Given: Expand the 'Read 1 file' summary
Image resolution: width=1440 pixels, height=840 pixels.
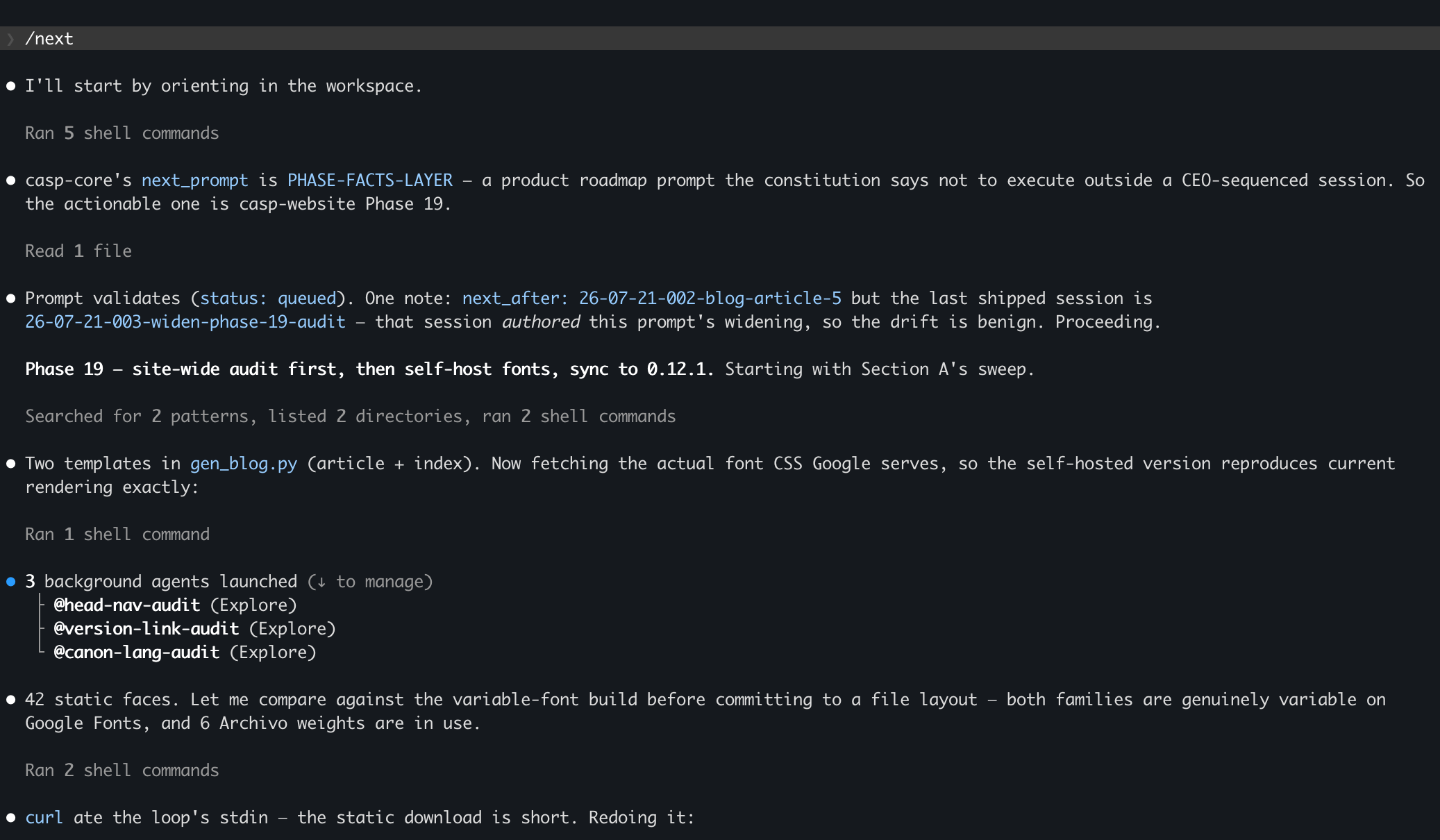Looking at the screenshot, I should point(78,251).
